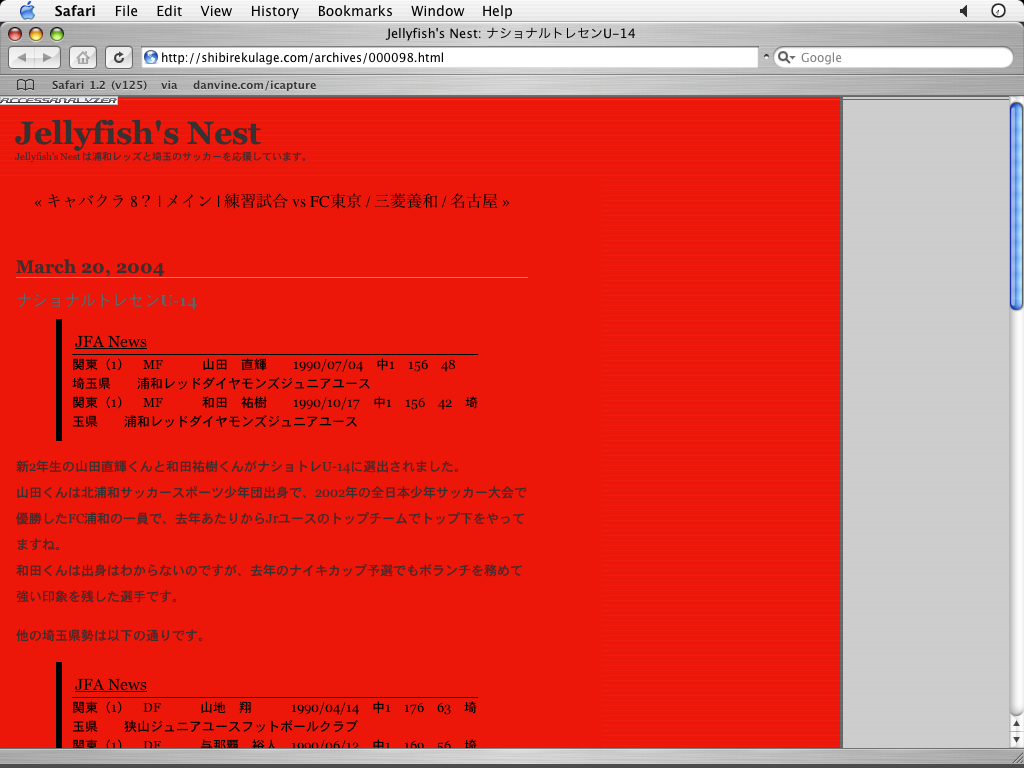Image resolution: width=1024 pixels, height=768 pixels.
Task: Open the Help menu
Action: click(x=497, y=11)
